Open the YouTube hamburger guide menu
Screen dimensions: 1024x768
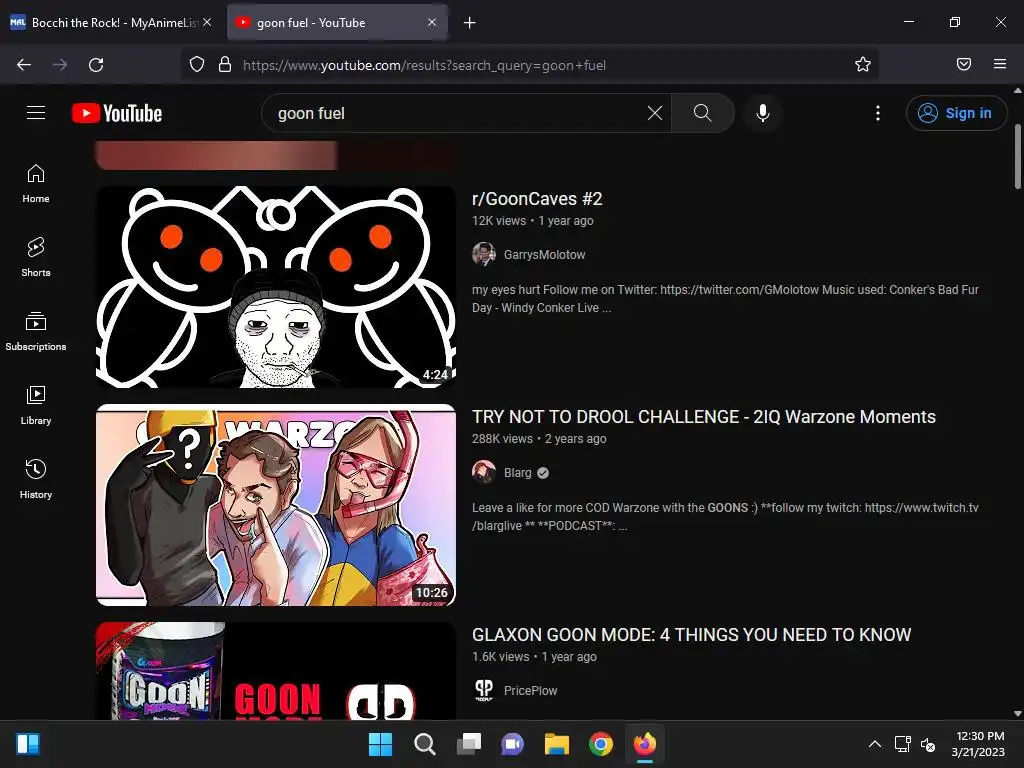[36, 113]
